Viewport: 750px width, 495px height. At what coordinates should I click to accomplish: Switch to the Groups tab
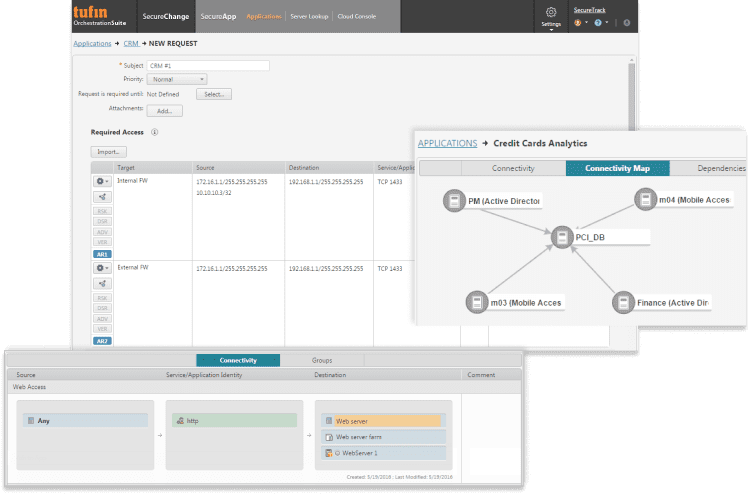pos(322,360)
